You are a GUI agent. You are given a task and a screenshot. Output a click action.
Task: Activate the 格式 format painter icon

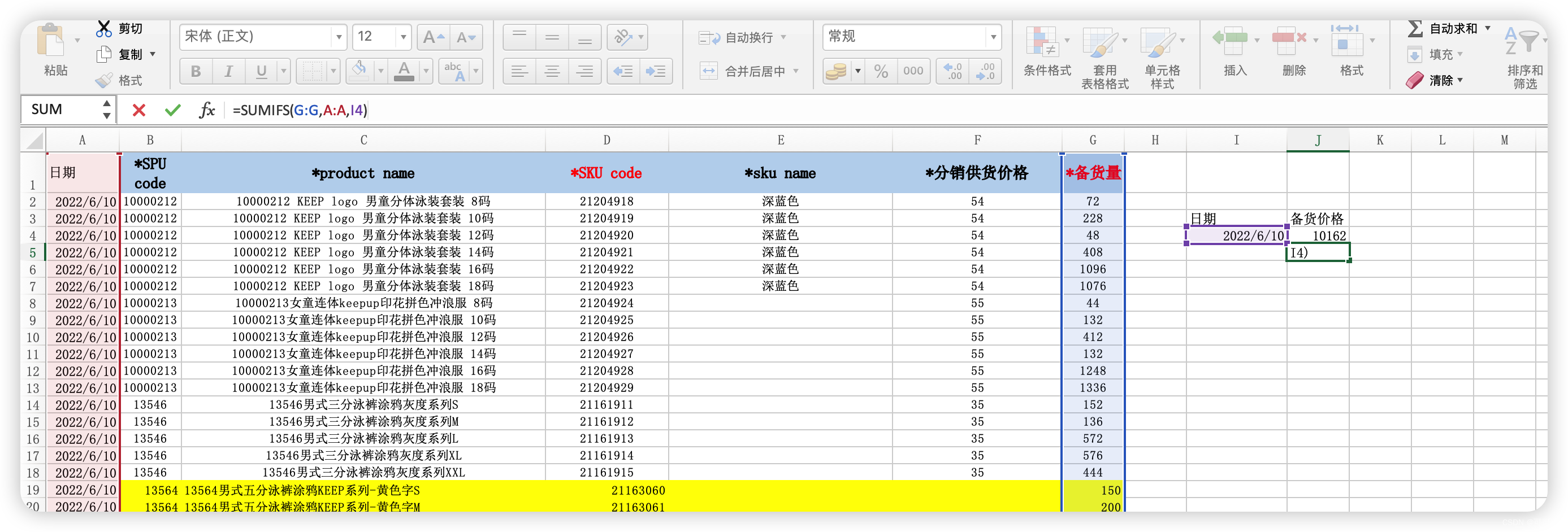105,80
